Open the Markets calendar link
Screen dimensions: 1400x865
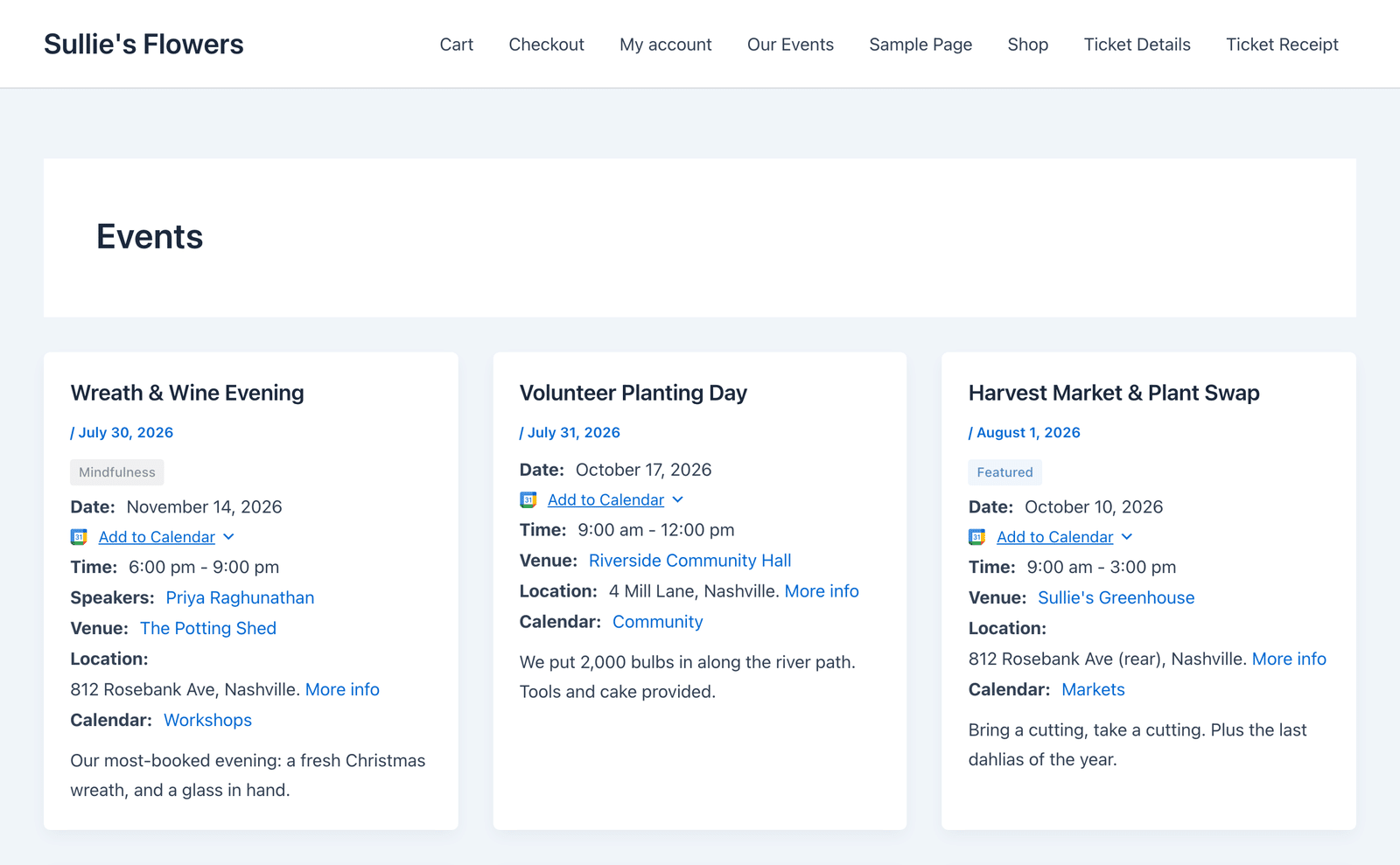[x=1093, y=689]
